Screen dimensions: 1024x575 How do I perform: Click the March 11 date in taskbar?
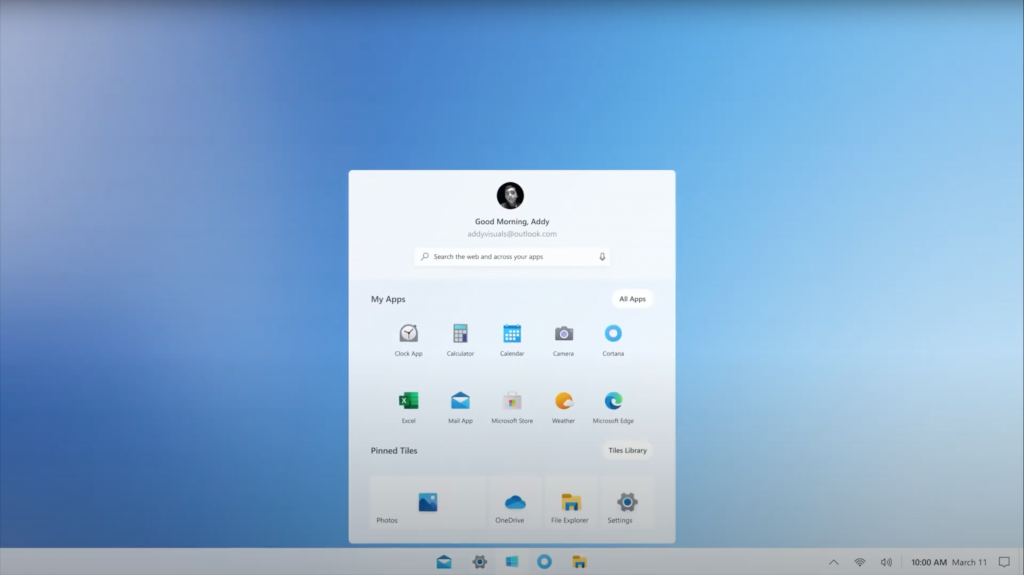pyautogui.click(x=969, y=562)
